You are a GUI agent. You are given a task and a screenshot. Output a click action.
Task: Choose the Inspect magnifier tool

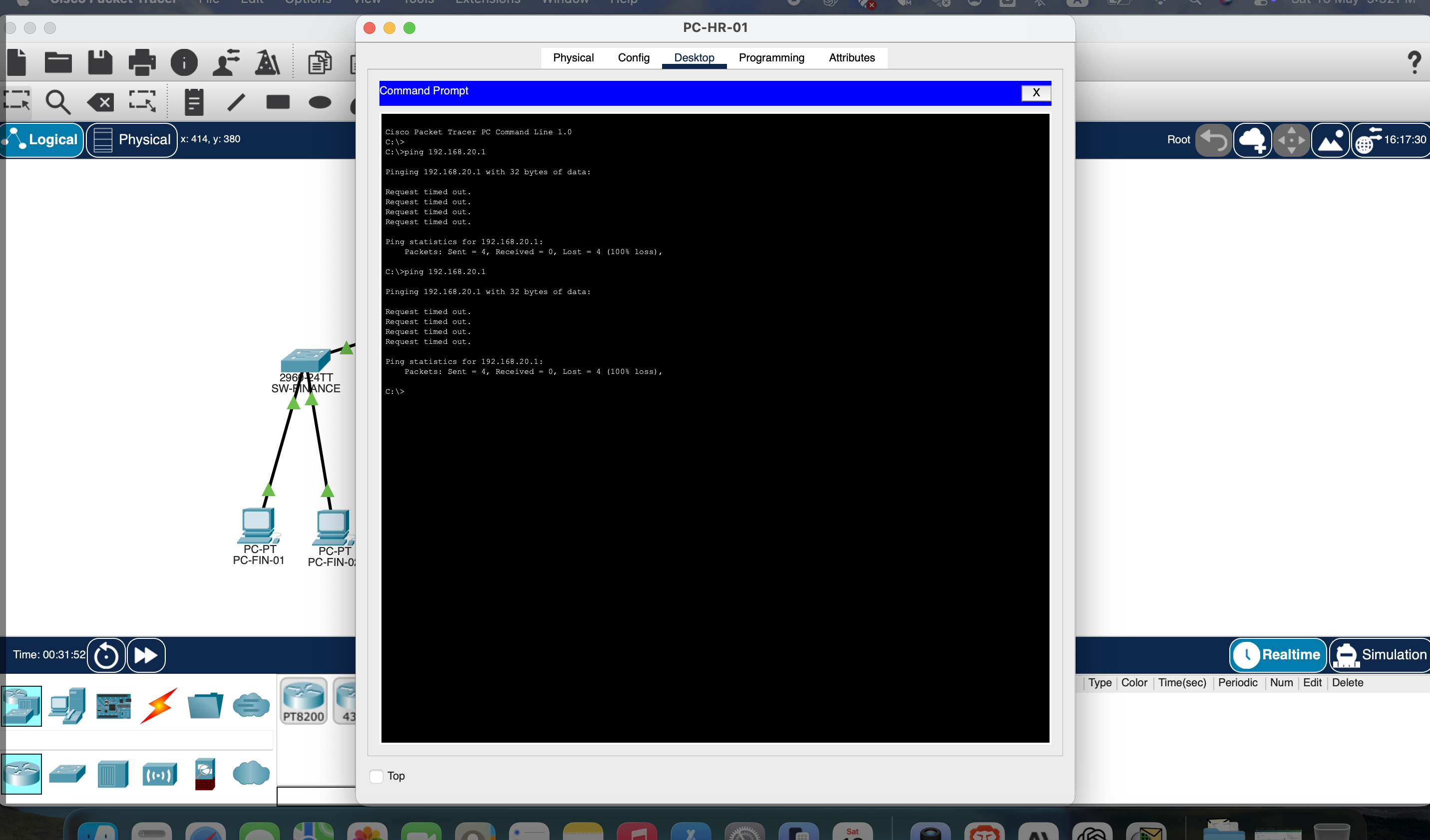click(x=58, y=102)
